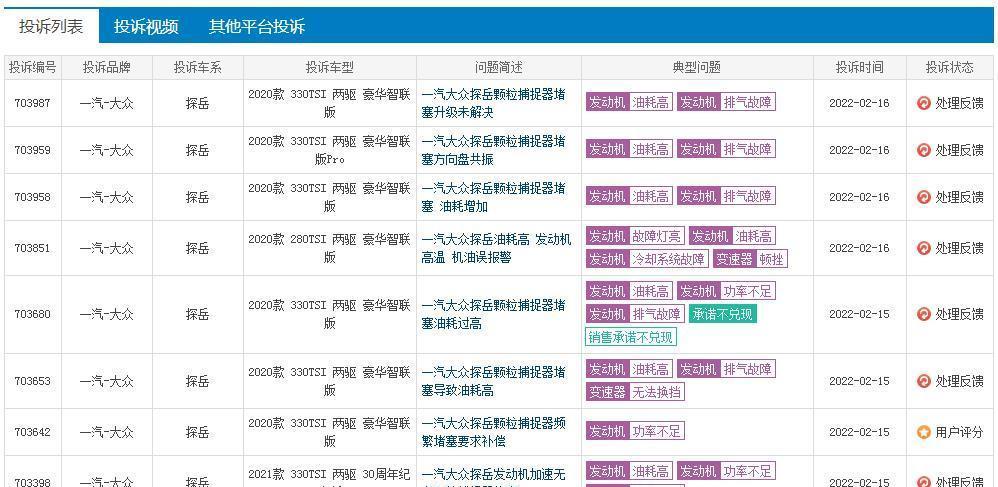Click 探岳 series cell in row 703653

(197, 381)
